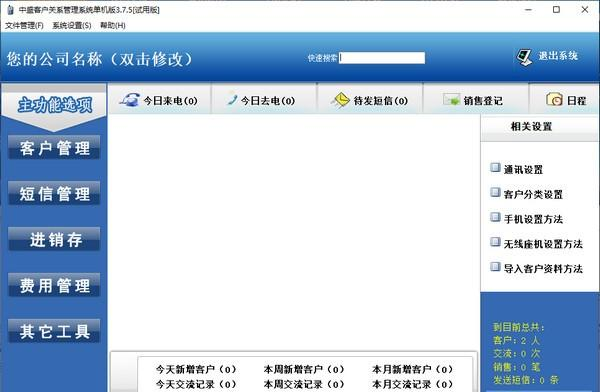Click the square icon beside 导入客户资料方法
The width and height of the screenshot is (600, 392).
click(x=495, y=266)
